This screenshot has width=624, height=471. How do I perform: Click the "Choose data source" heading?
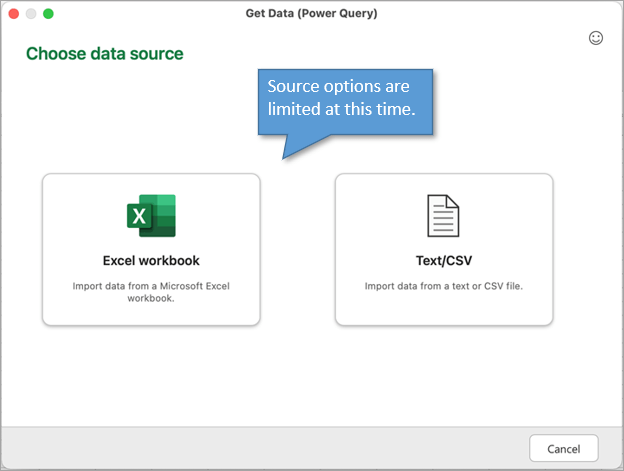pos(104,53)
